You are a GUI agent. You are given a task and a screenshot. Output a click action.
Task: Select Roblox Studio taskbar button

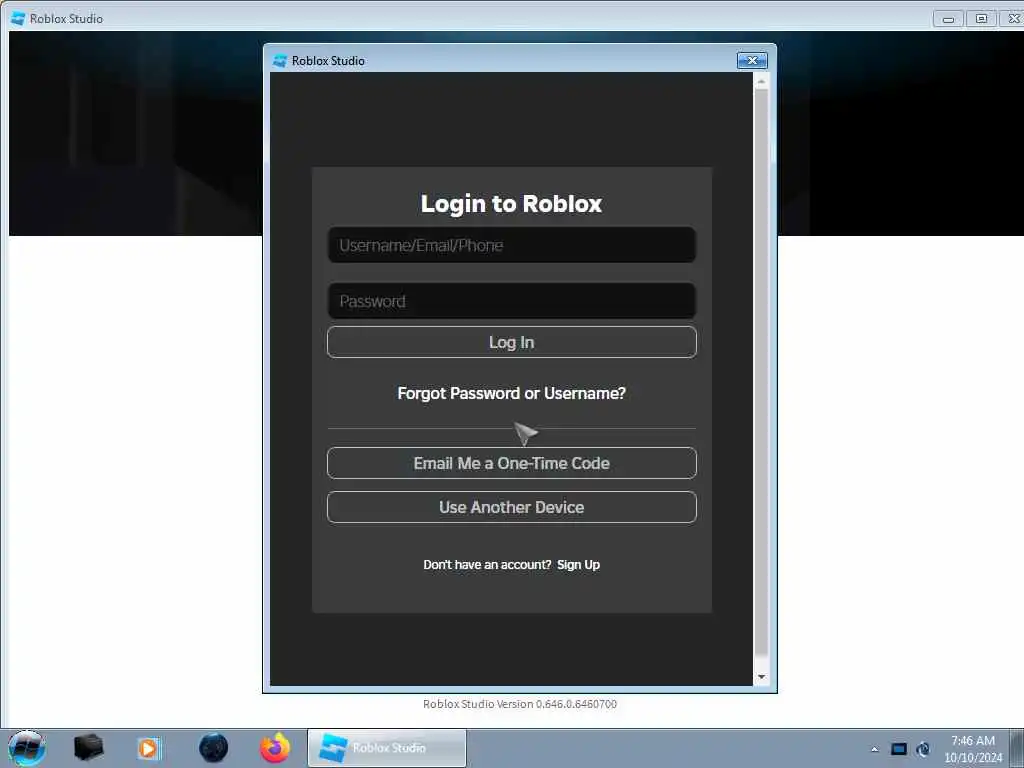tap(387, 748)
